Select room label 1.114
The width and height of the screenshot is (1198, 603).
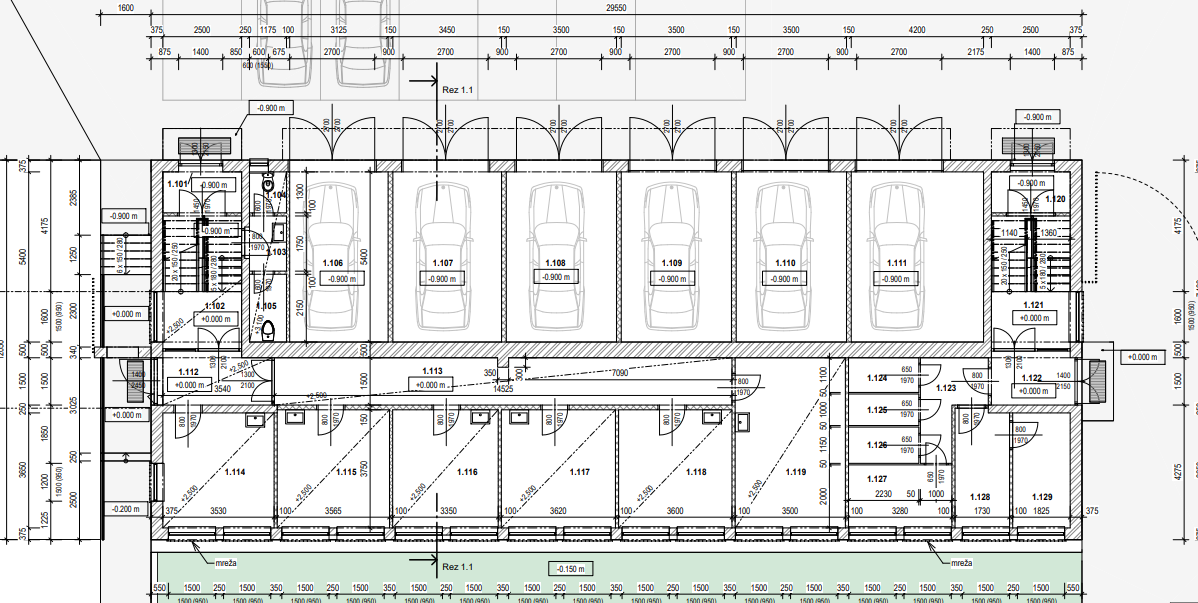click(x=235, y=472)
